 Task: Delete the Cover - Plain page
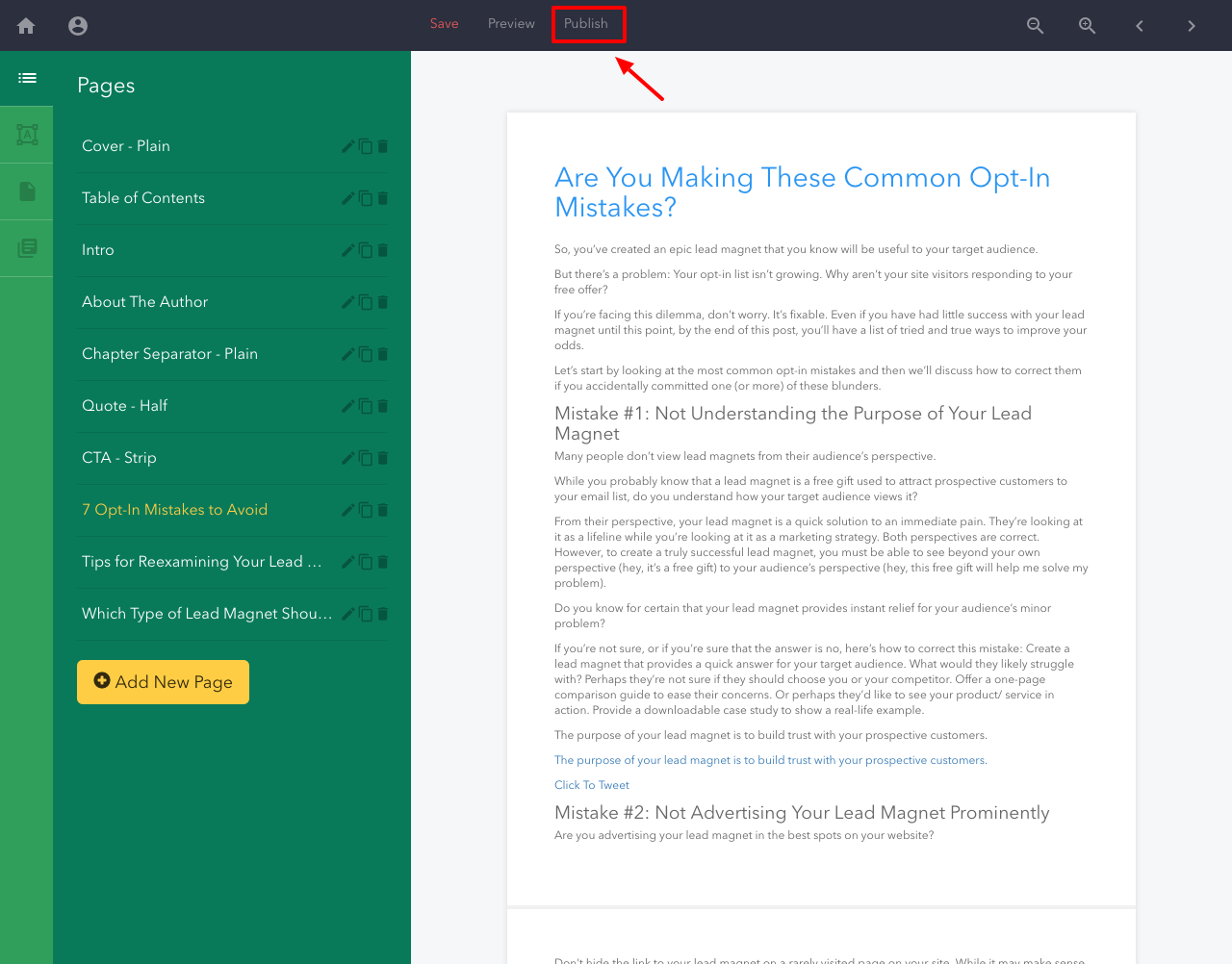point(382,146)
